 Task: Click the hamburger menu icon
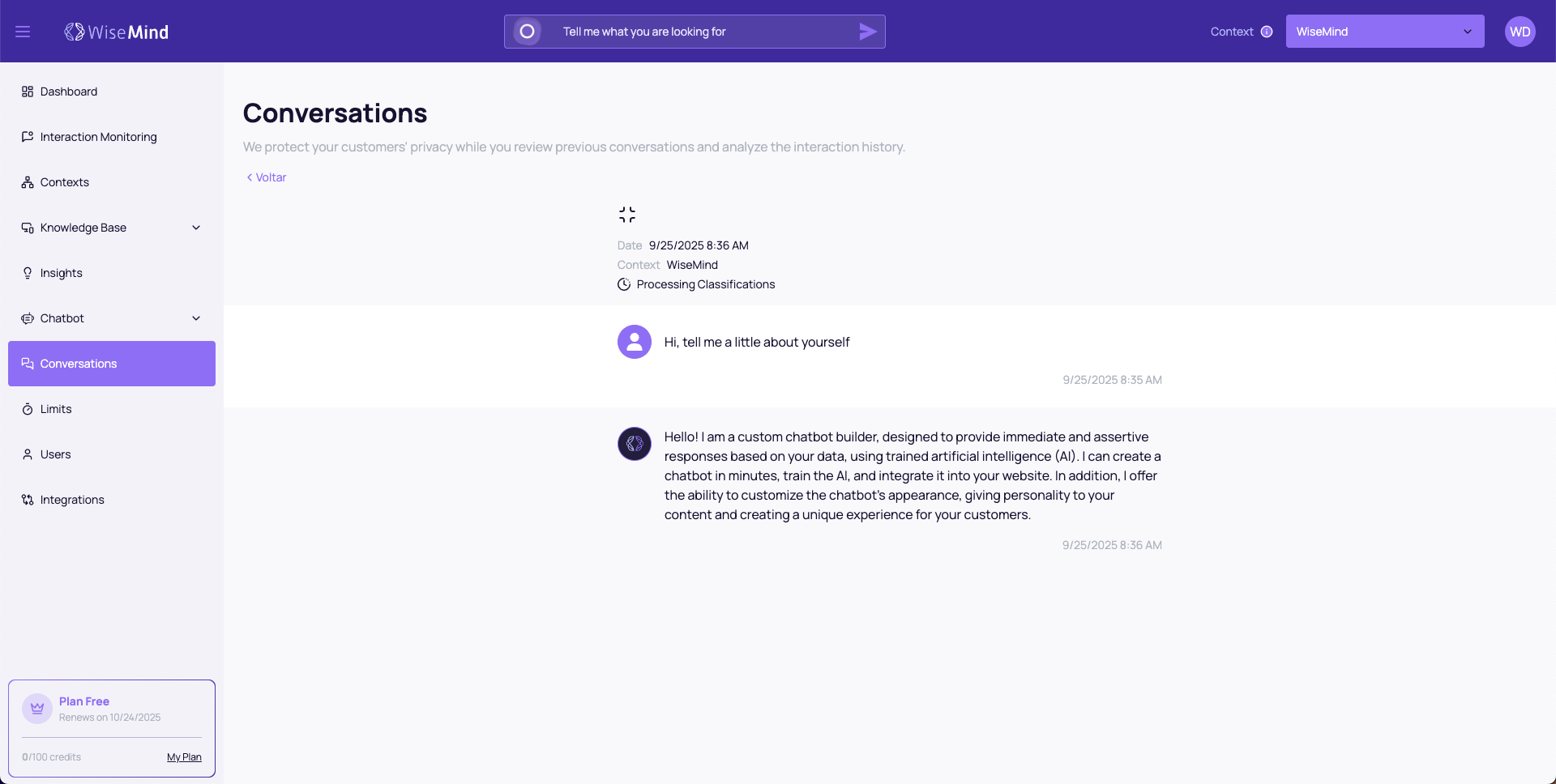pyautogui.click(x=23, y=32)
